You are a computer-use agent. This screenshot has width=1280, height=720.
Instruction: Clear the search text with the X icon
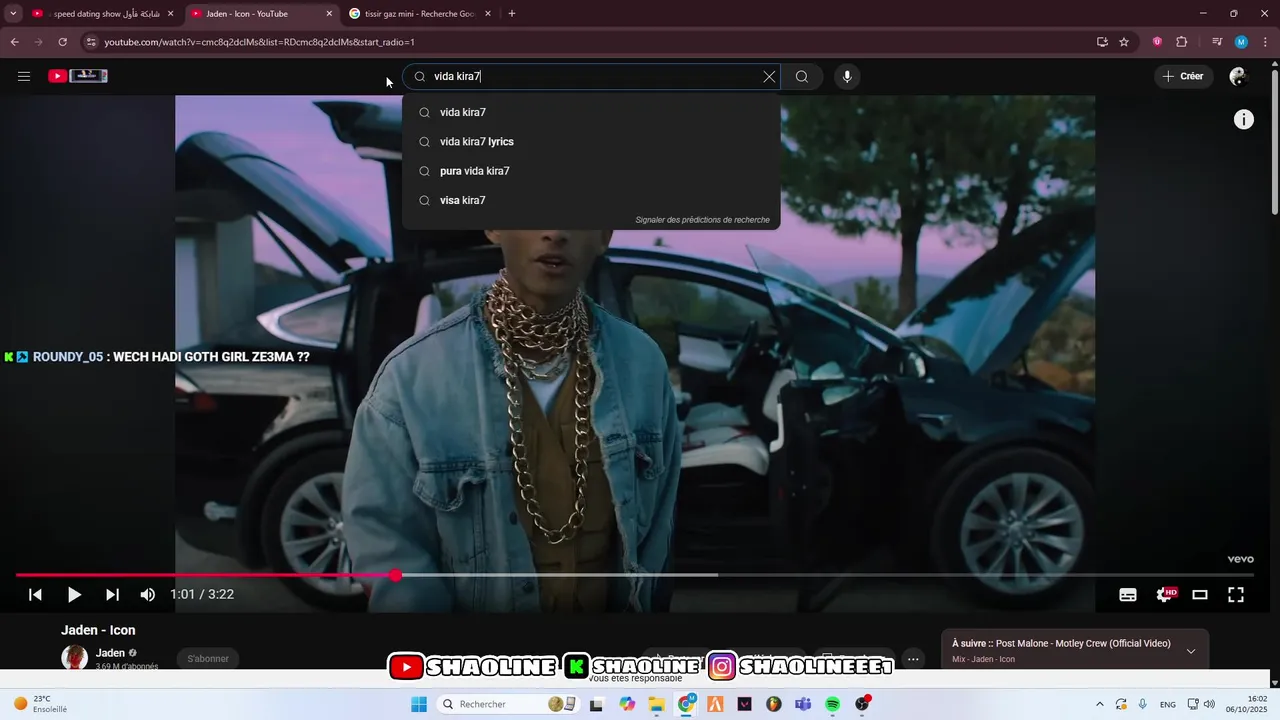pyautogui.click(x=769, y=77)
